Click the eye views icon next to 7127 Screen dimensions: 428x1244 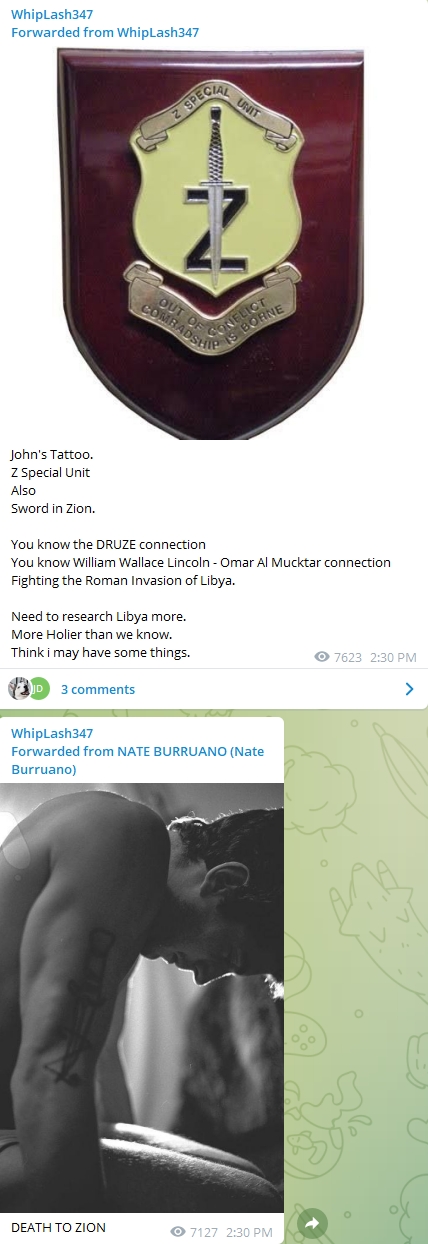[x=179, y=1232]
